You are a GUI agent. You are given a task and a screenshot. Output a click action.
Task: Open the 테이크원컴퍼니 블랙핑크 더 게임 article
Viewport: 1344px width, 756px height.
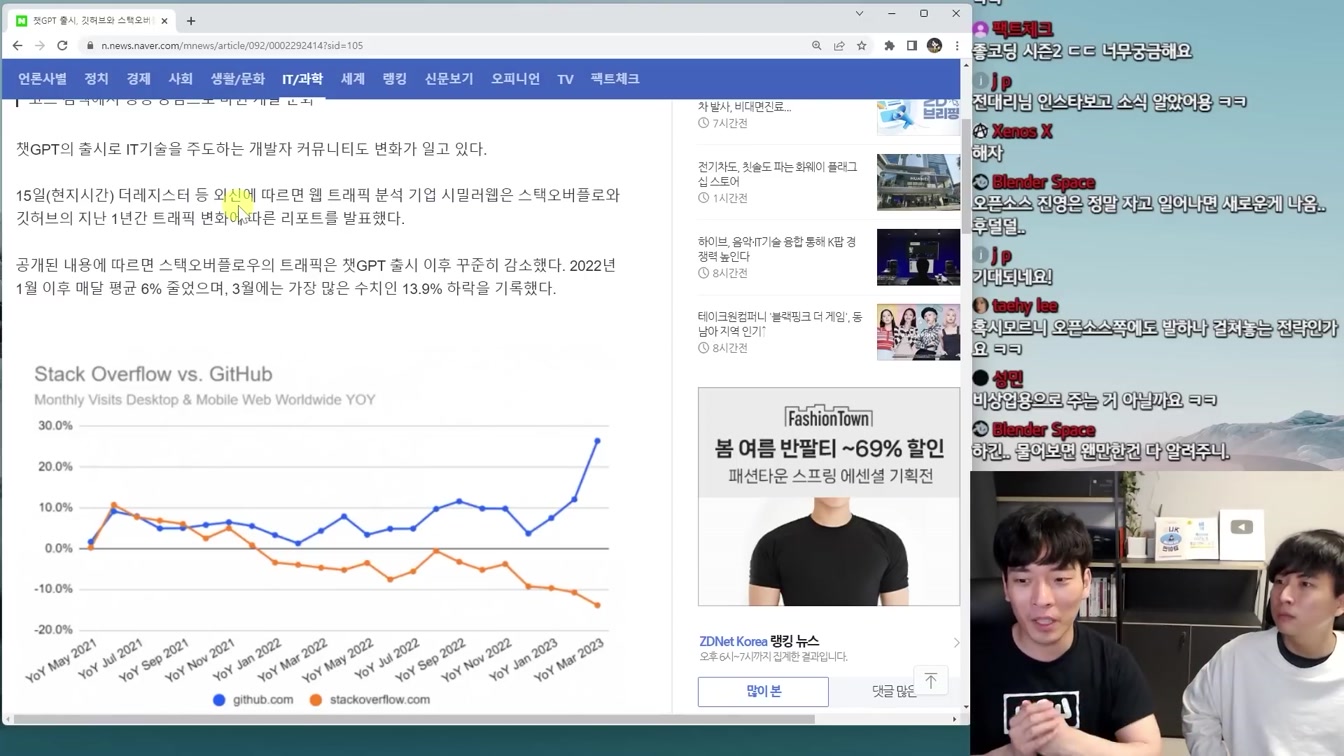coord(780,324)
